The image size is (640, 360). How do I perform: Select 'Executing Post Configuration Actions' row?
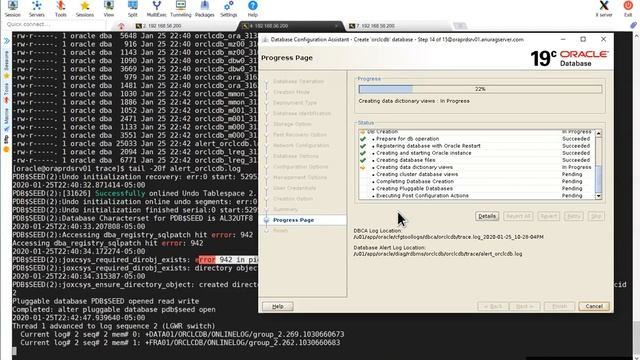pyautogui.click(x=476, y=196)
